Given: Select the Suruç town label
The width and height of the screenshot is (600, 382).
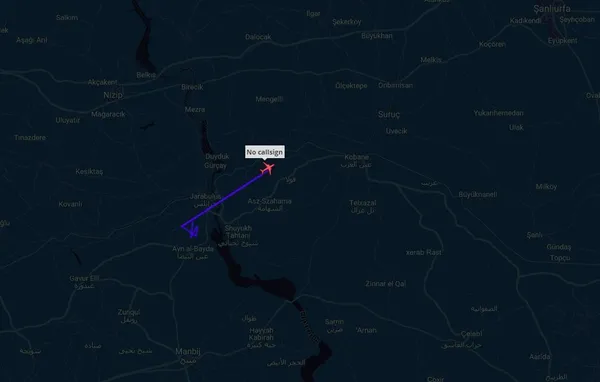Looking at the screenshot, I should (x=389, y=114).
